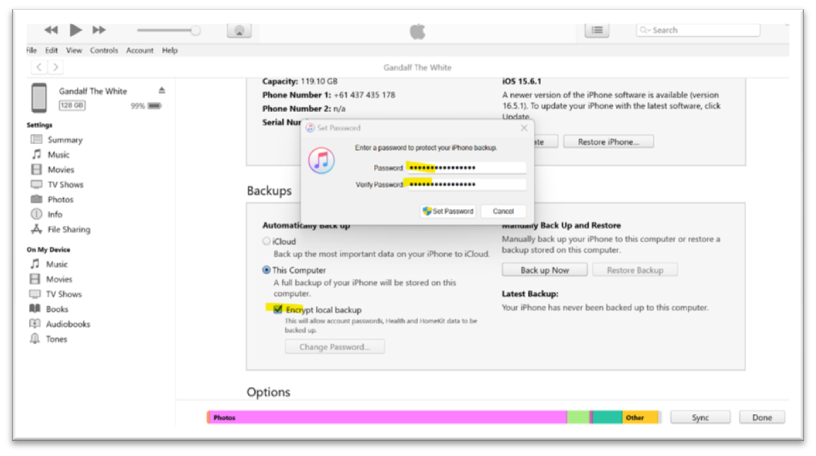Go forward with the right chevron
The image size is (816, 456).
(56, 67)
